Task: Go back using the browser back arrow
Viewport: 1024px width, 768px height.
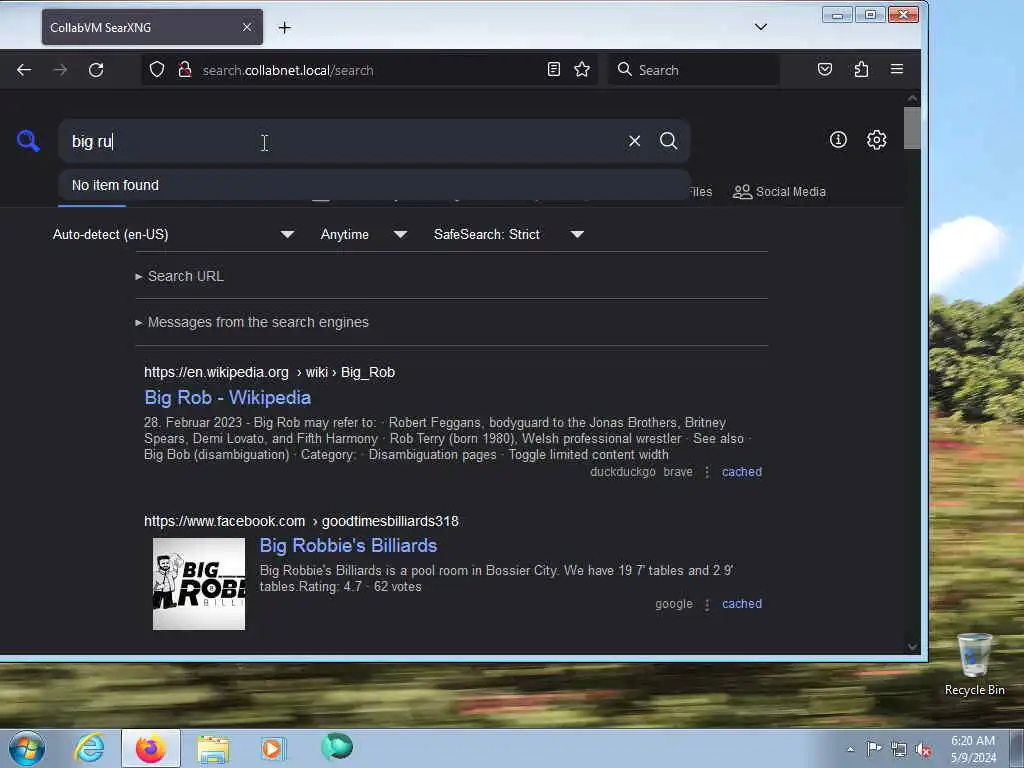Action: 24,70
